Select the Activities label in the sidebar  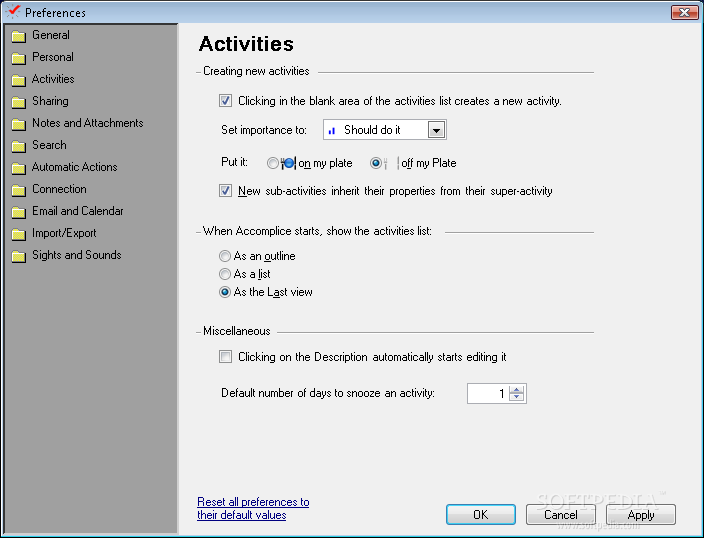[x=53, y=79]
